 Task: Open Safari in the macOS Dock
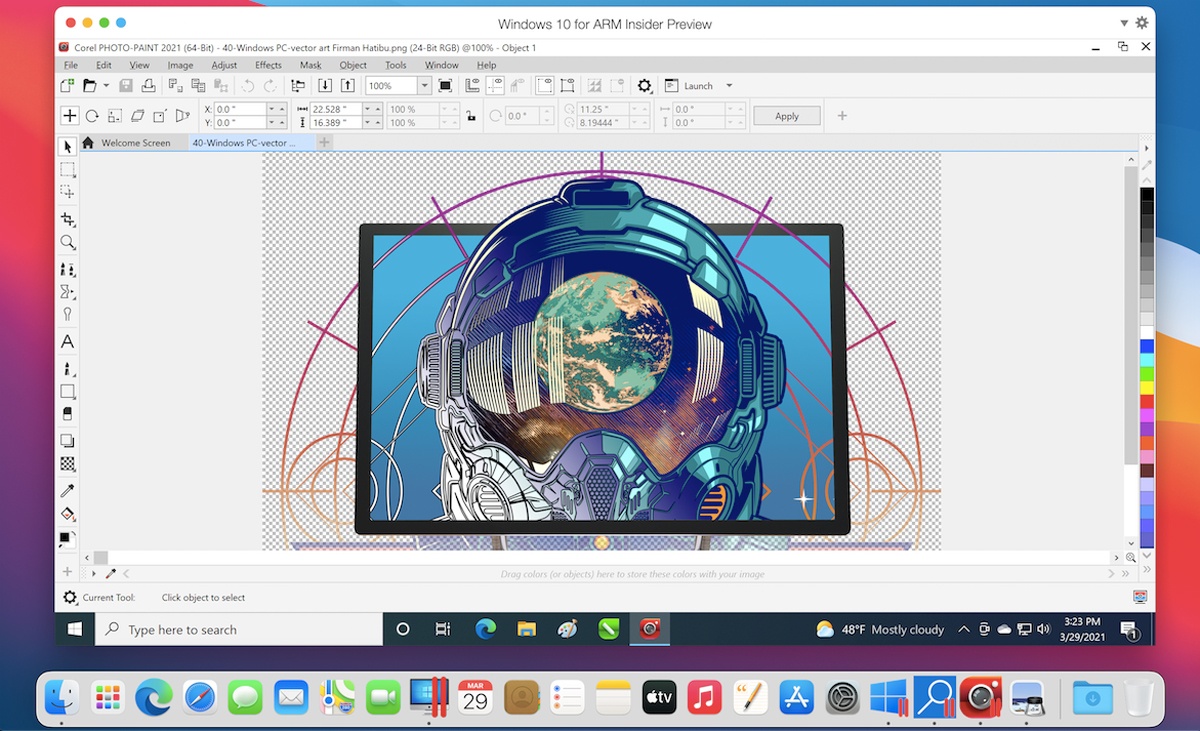click(199, 697)
